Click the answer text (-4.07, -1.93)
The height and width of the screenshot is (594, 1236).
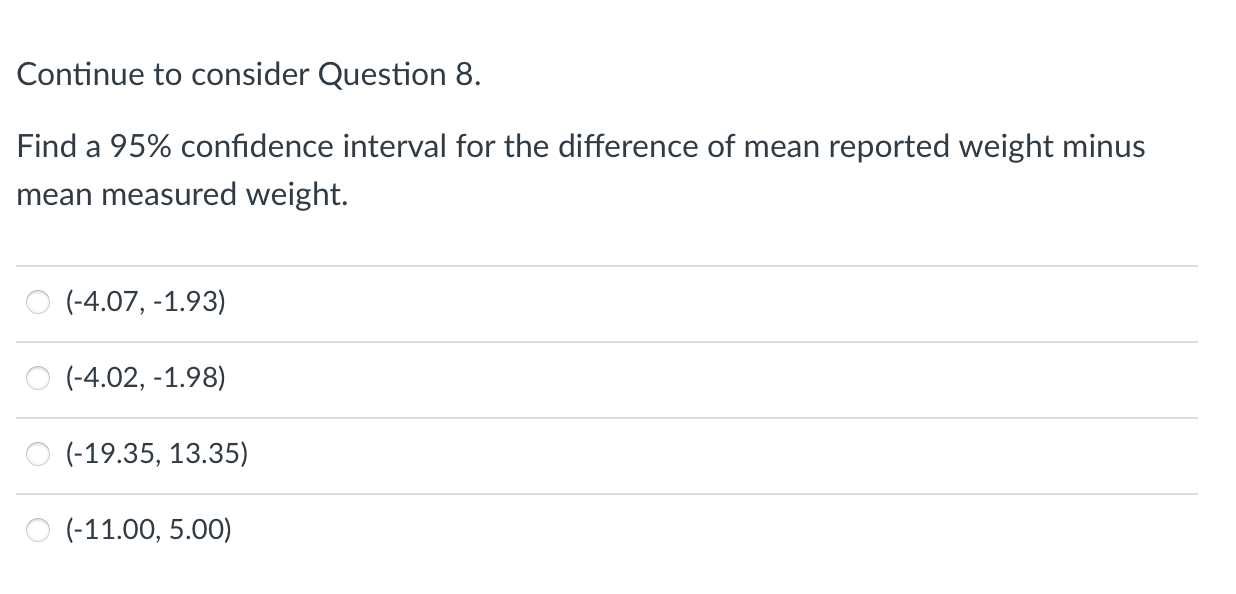(x=145, y=301)
